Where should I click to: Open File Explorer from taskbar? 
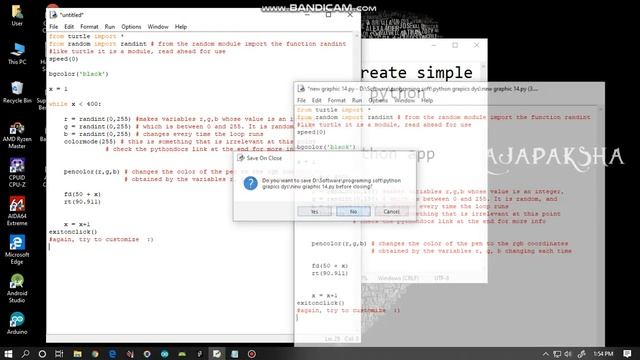pos(77,353)
